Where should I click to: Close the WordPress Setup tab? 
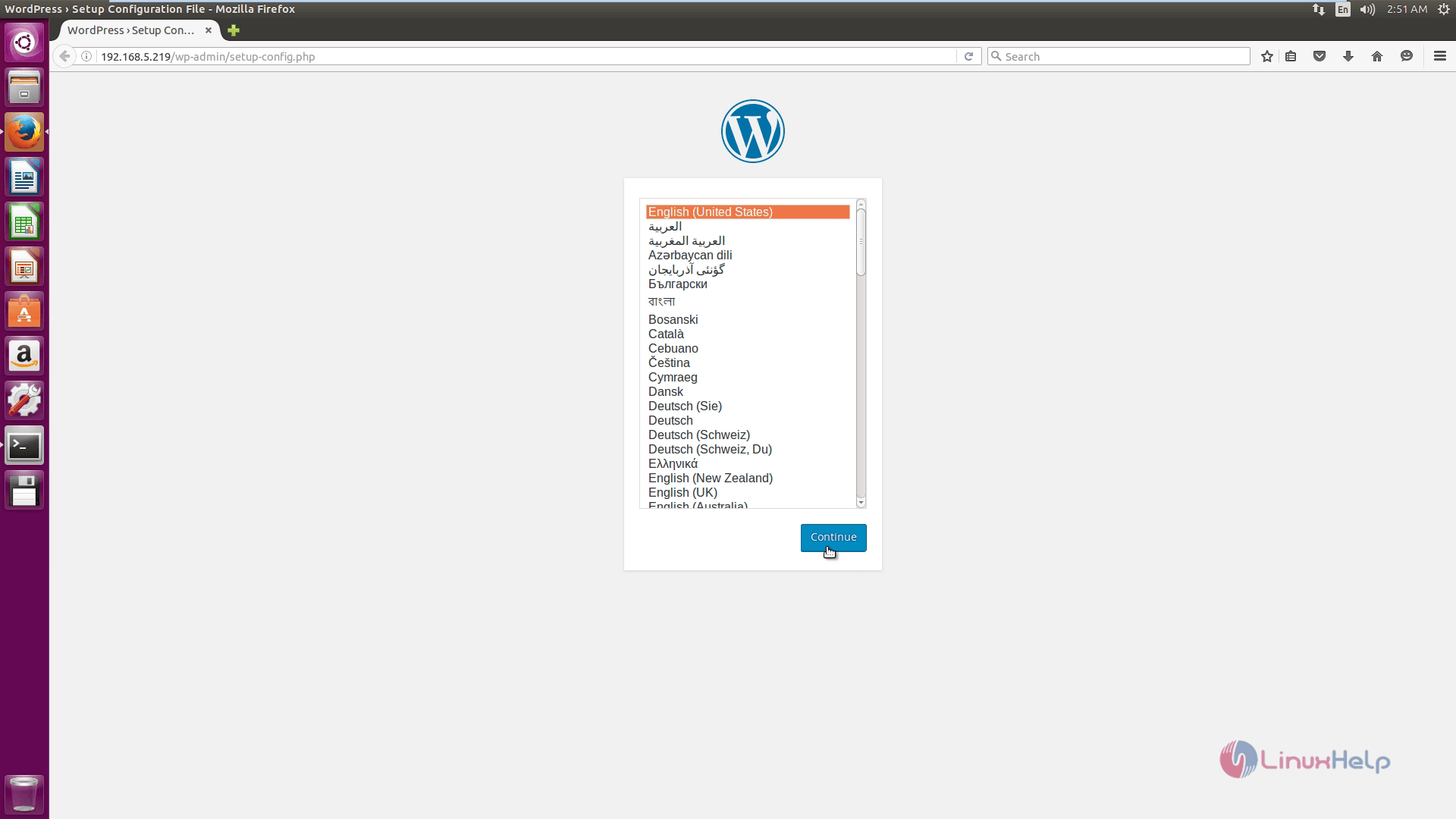coord(209,30)
